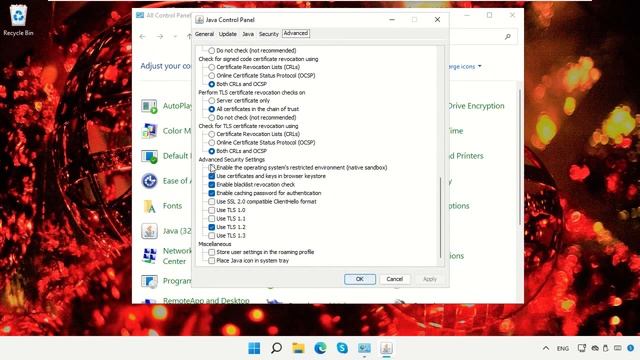The height and width of the screenshot is (360, 640).
Task: Click the up-level arrow in Control Panel
Action: (x=189, y=36)
